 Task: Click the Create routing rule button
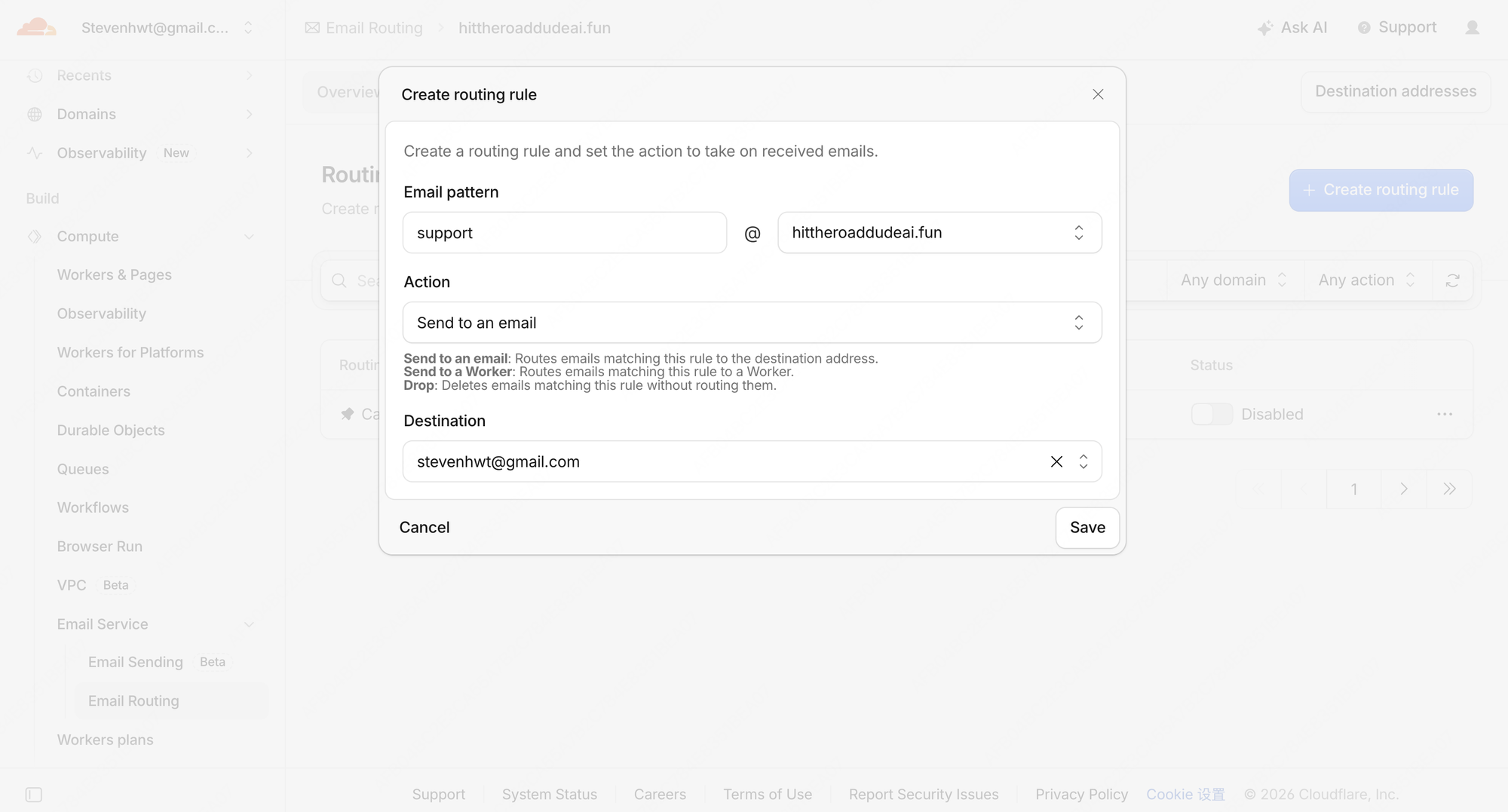tap(1381, 190)
